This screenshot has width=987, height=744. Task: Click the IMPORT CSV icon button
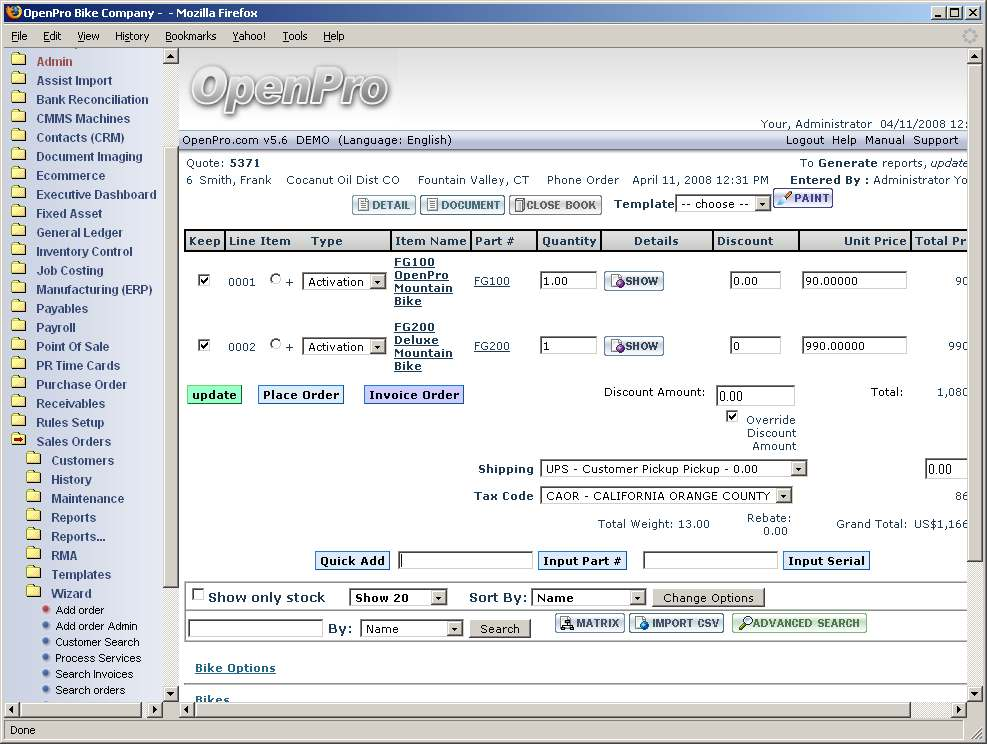(x=676, y=623)
